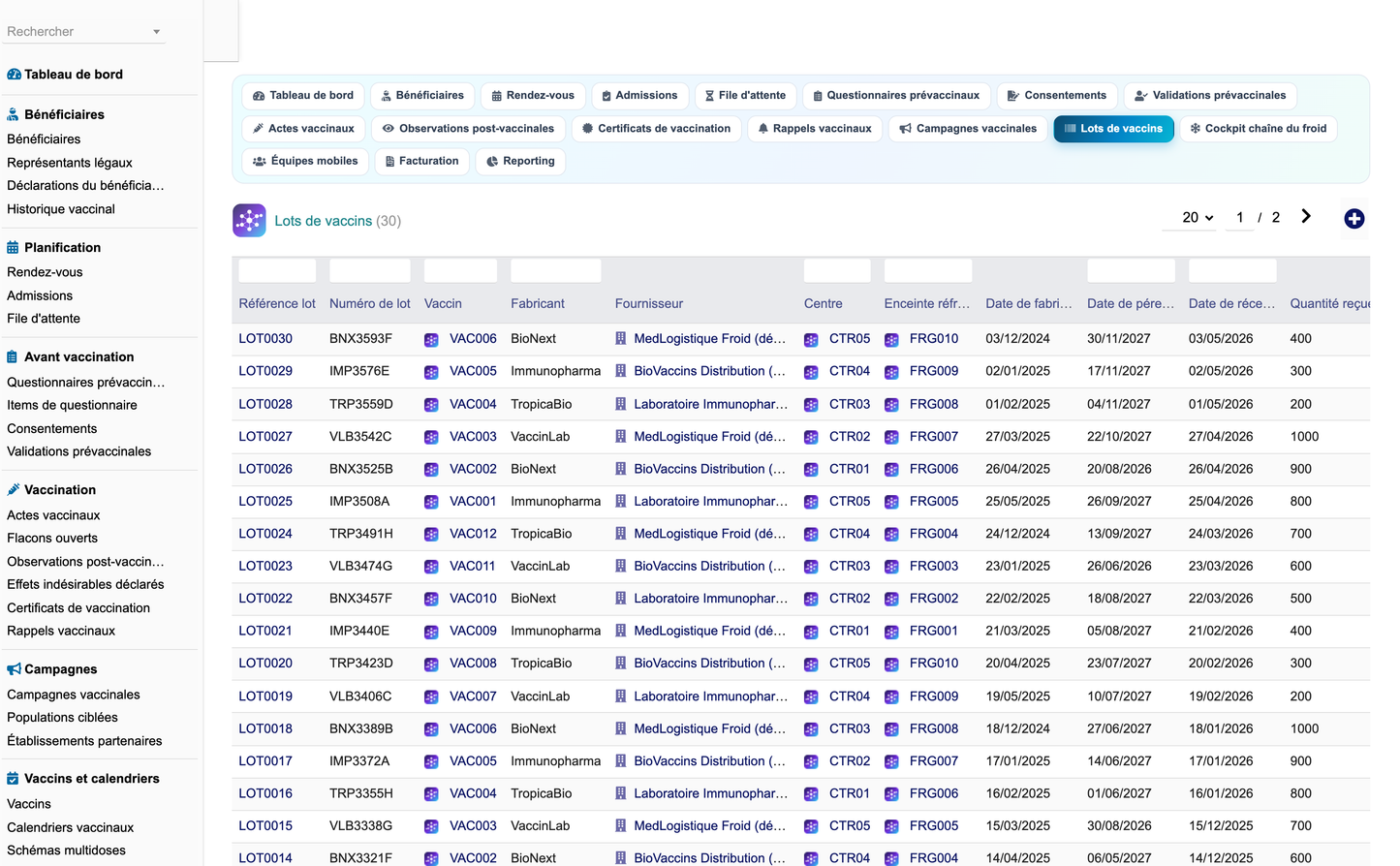Click the Référence lot filter field
The width and height of the screenshot is (1400, 866).
(x=277, y=270)
